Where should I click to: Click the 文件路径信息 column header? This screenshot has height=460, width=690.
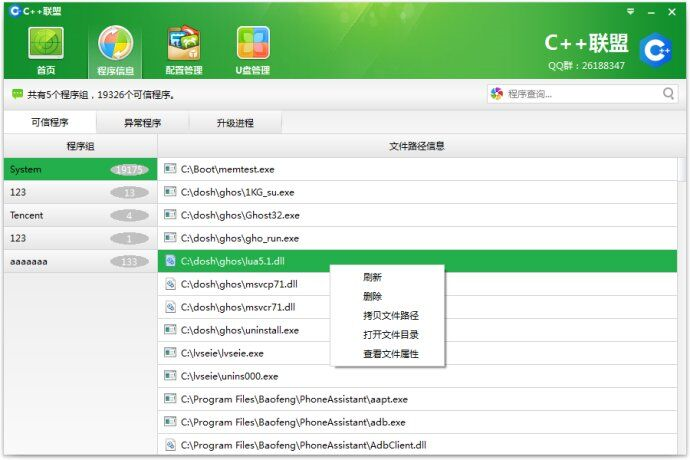[417, 146]
